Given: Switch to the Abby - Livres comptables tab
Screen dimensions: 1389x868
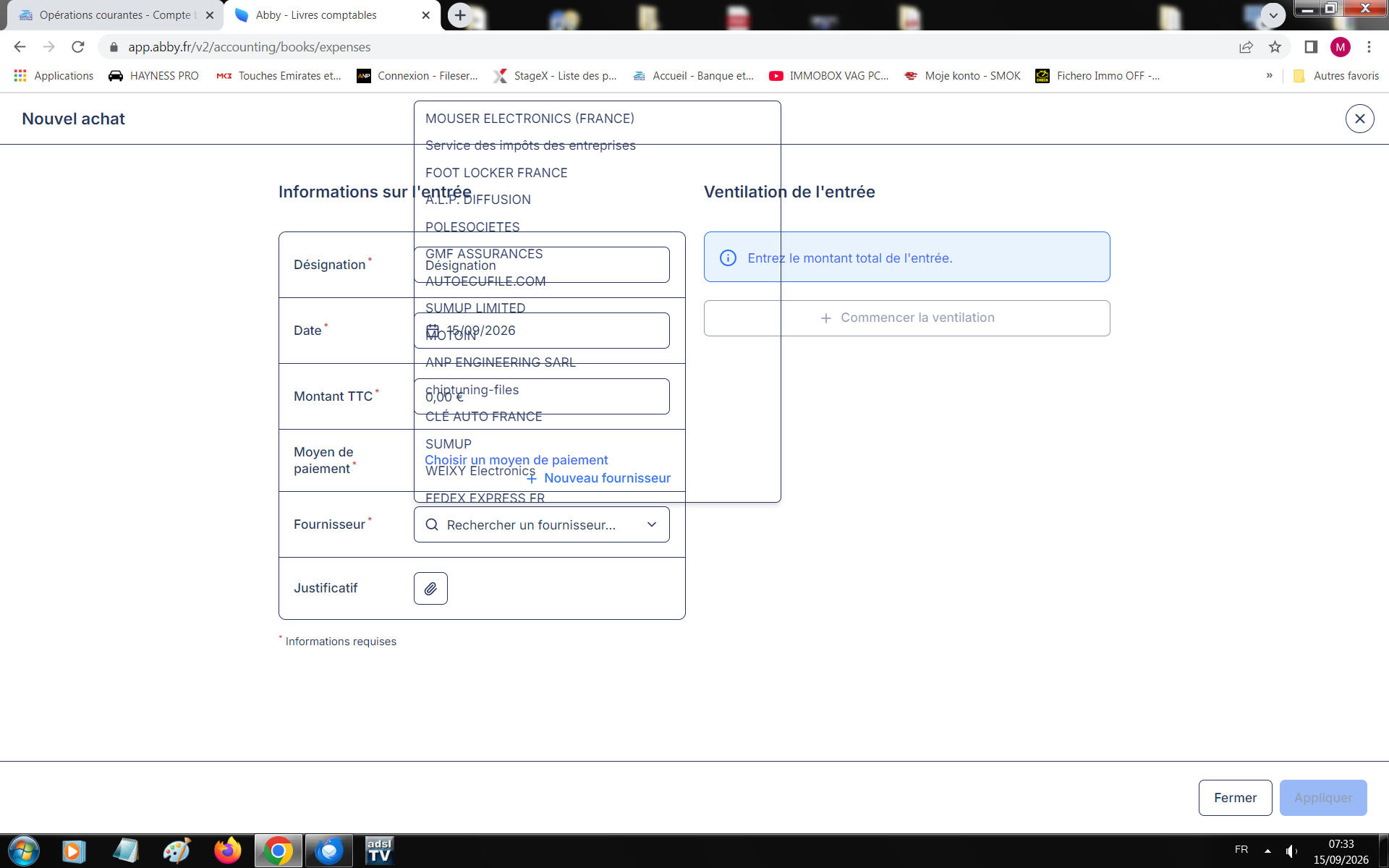Looking at the screenshot, I should [x=332, y=15].
